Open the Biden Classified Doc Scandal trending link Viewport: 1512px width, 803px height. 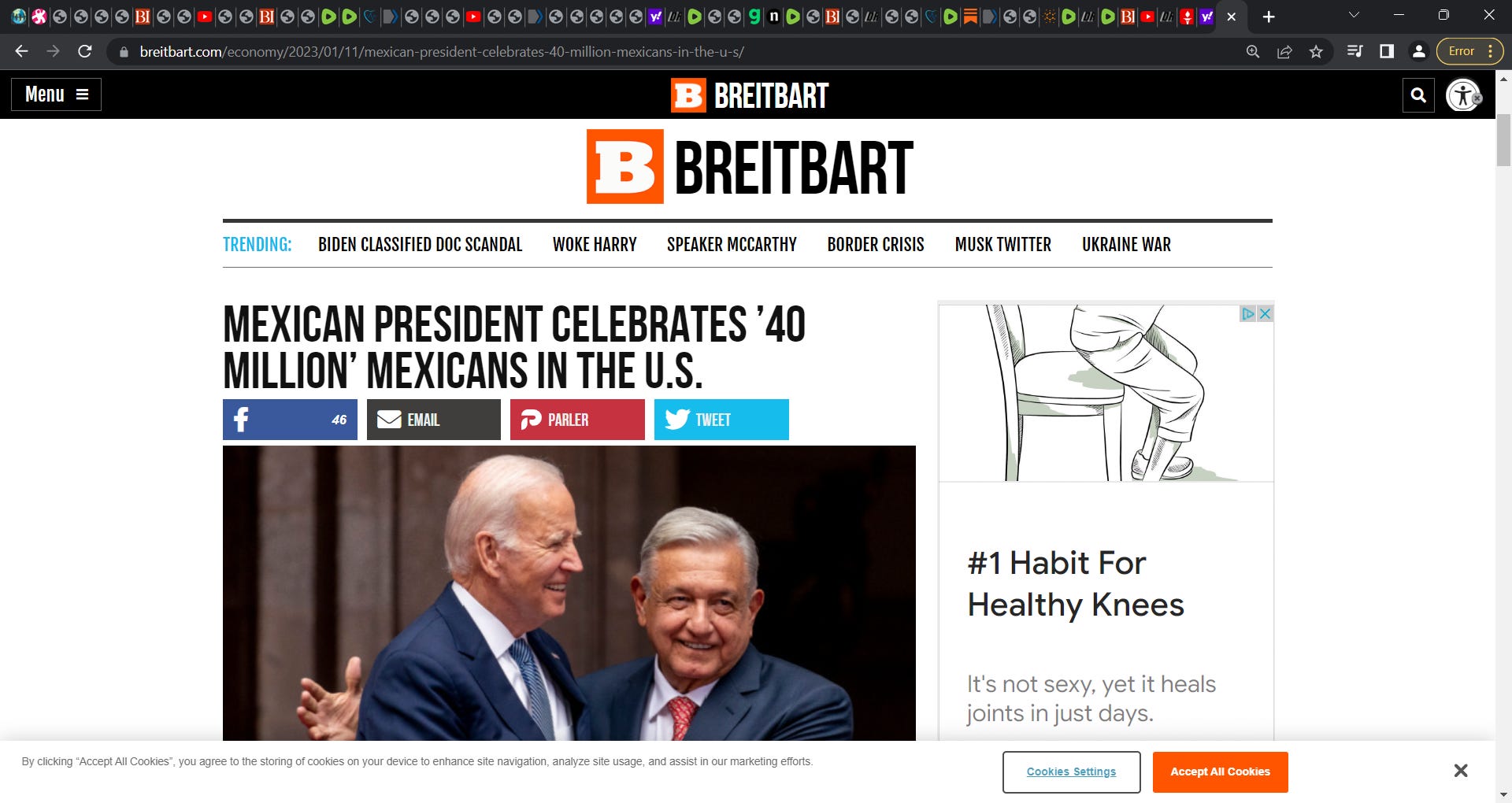(x=420, y=245)
